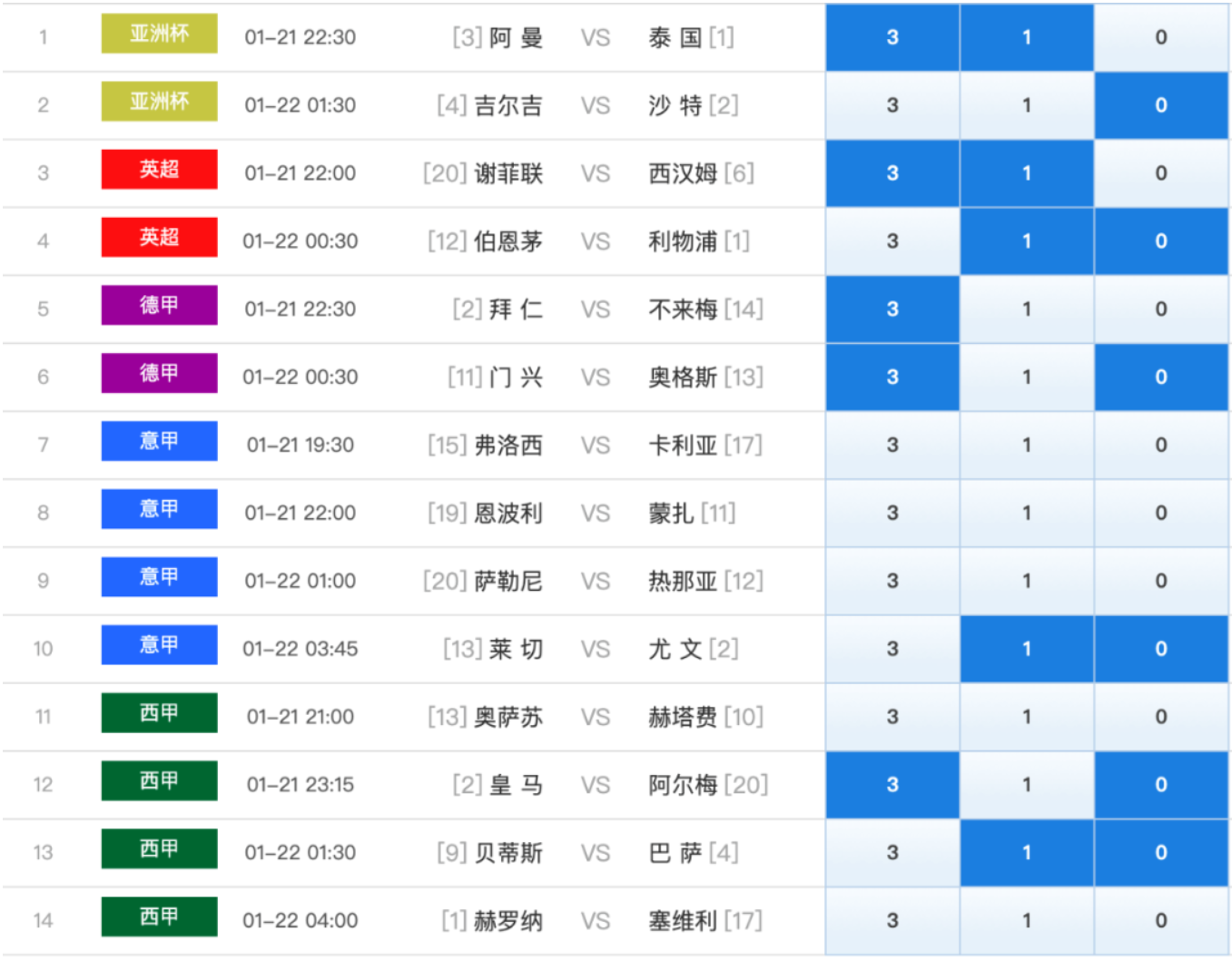
Task: Pick the 3 option for 赫罗纳 vs 塞维利
Action: [892, 921]
